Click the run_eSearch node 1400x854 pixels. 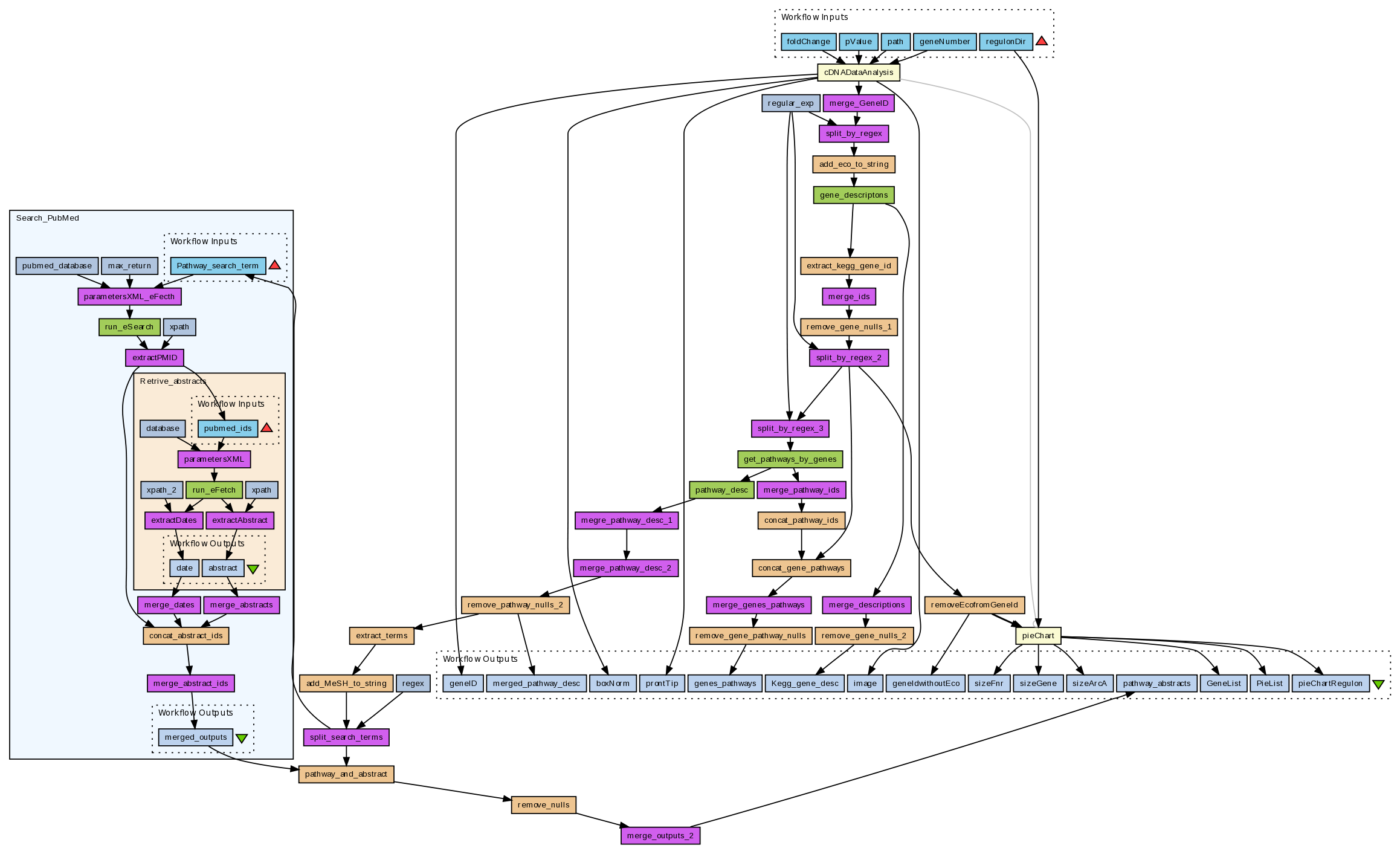pyautogui.click(x=129, y=327)
